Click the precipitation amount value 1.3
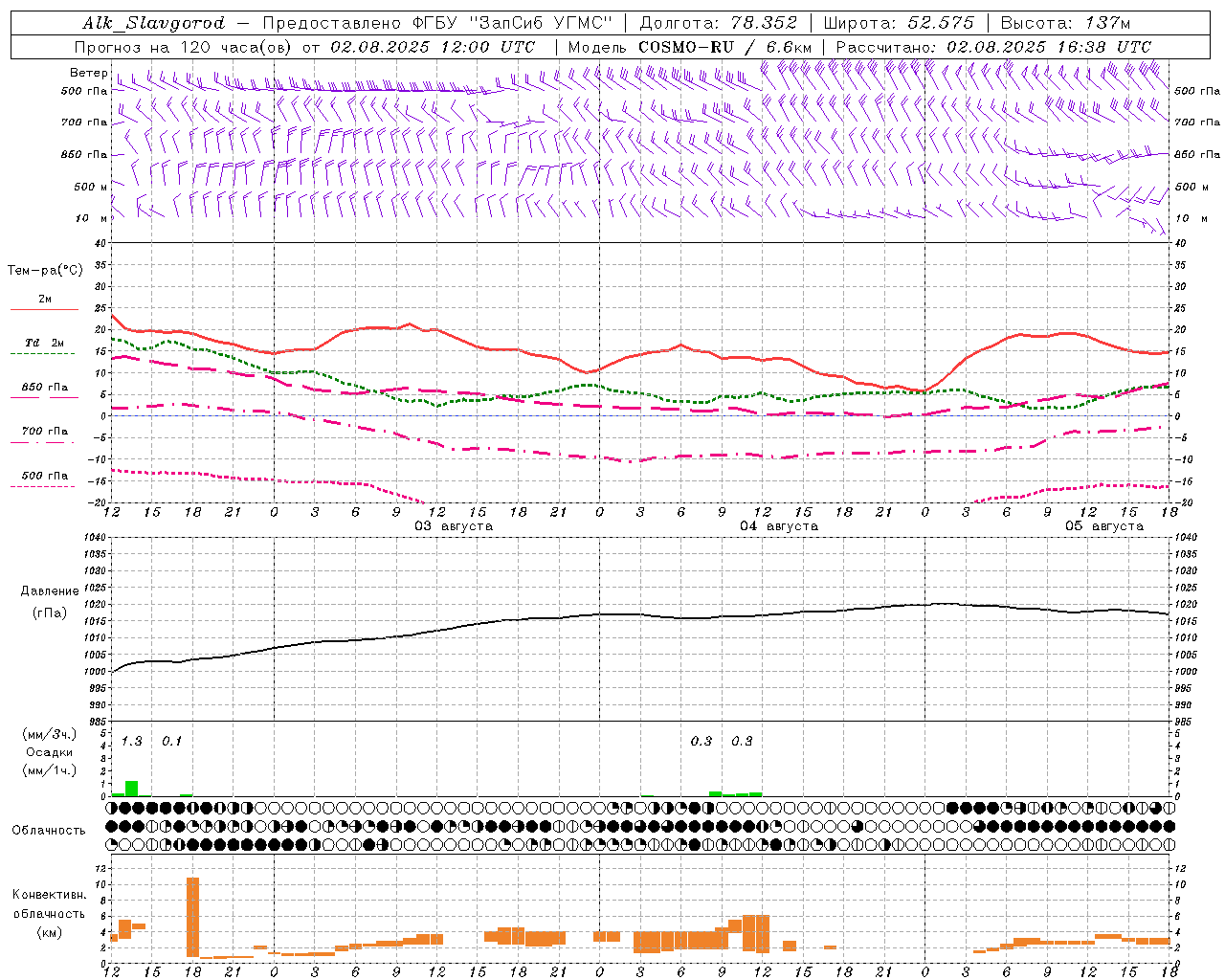 click(x=131, y=742)
